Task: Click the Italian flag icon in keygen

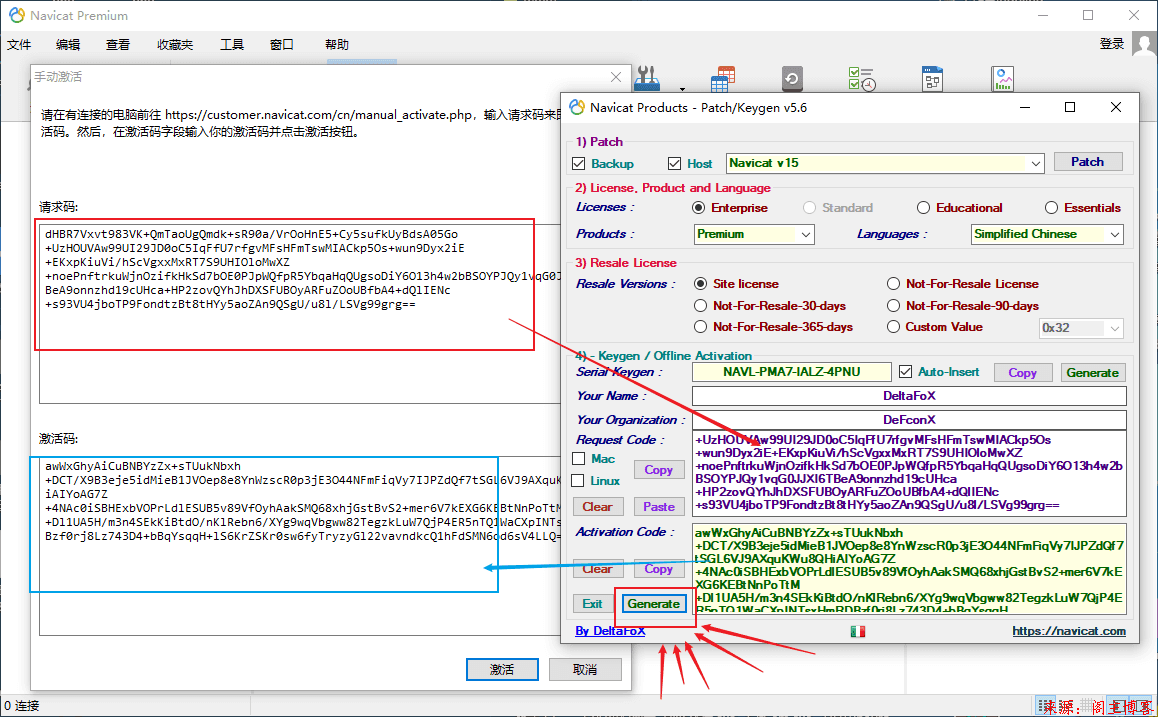Action: 857,631
